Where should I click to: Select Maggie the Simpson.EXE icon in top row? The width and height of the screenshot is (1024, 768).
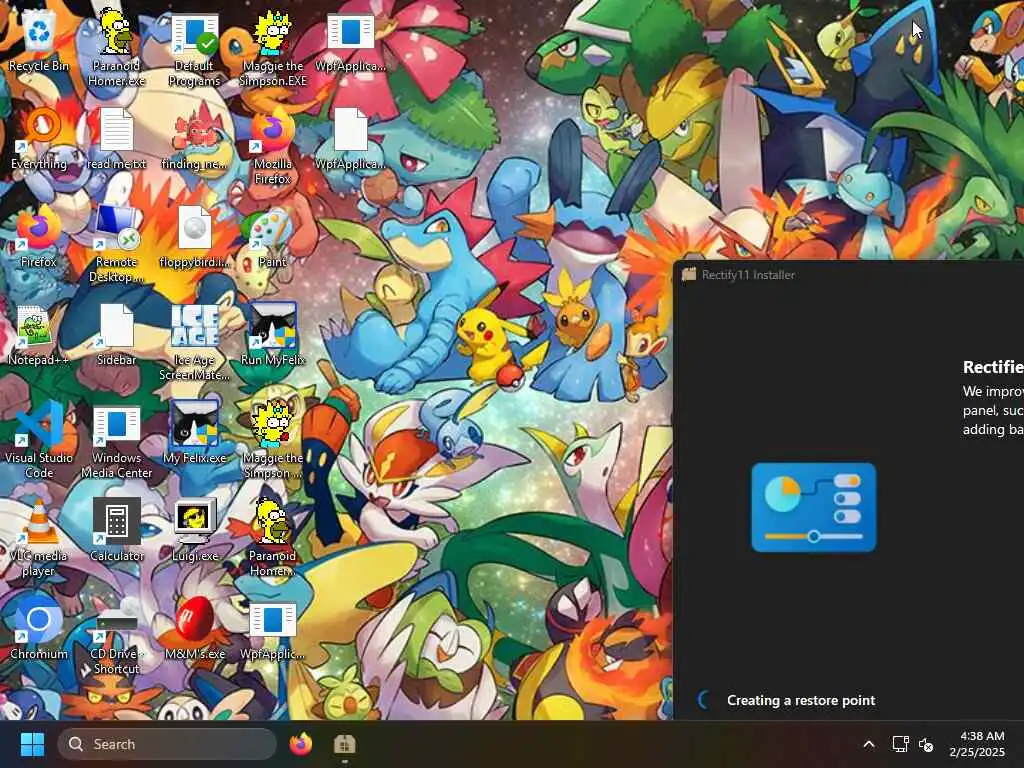coord(273,47)
